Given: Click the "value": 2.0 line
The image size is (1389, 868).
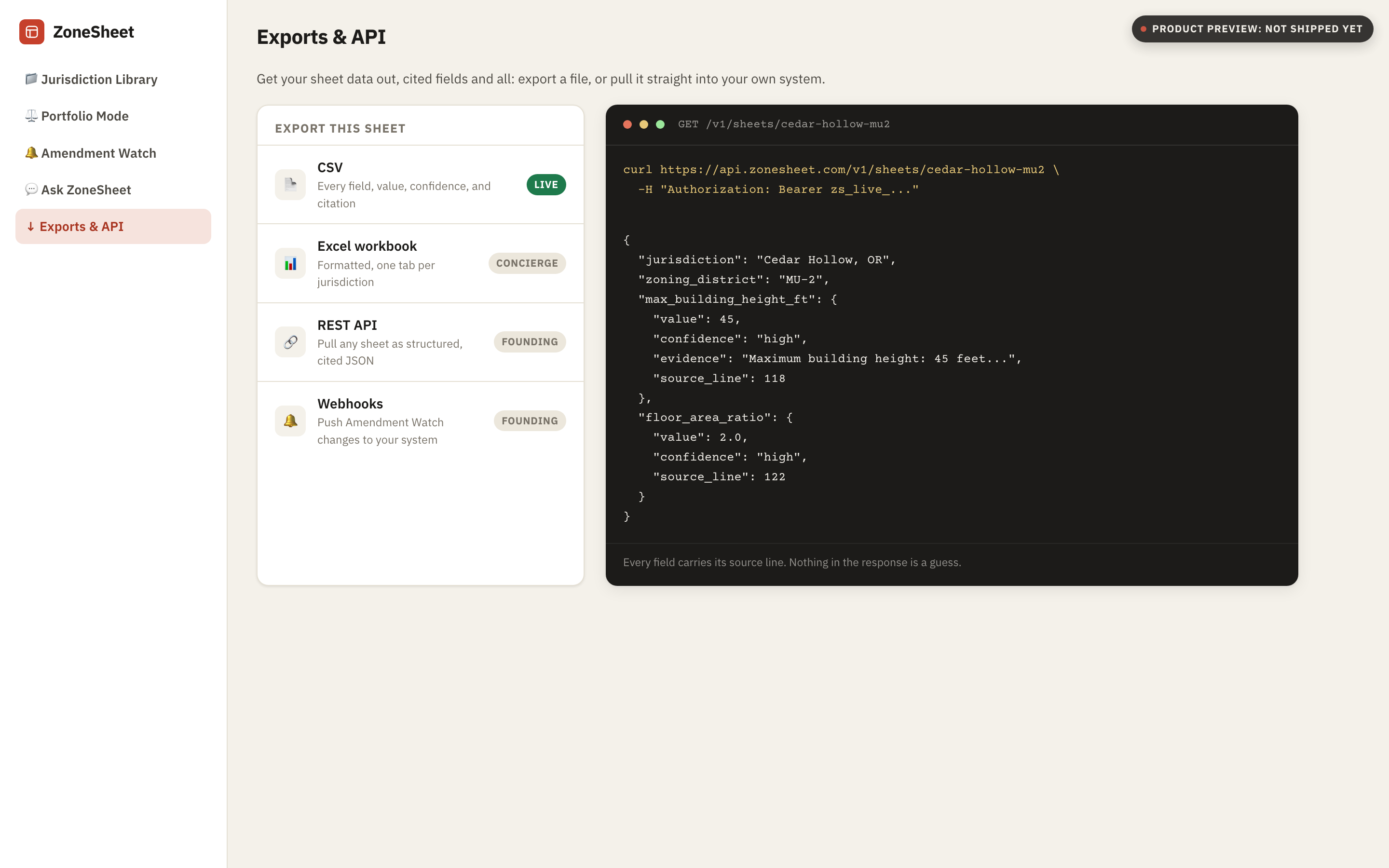Looking at the screenshot, I should (x=700, y=437).
